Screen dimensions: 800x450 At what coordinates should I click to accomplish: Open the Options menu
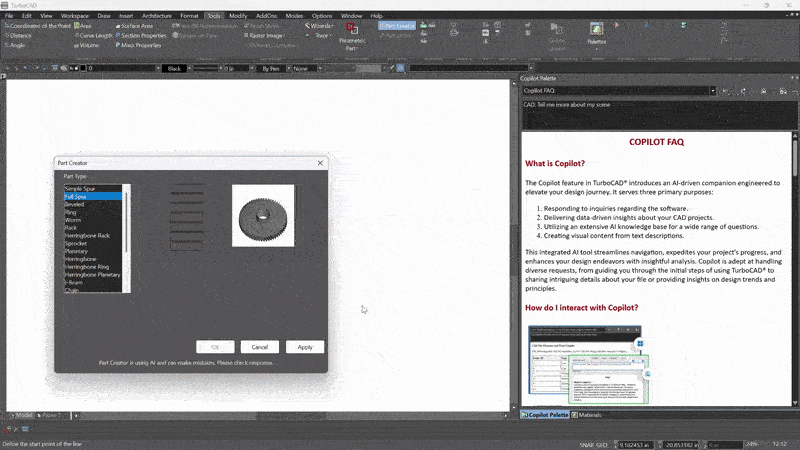pos(321,16)
